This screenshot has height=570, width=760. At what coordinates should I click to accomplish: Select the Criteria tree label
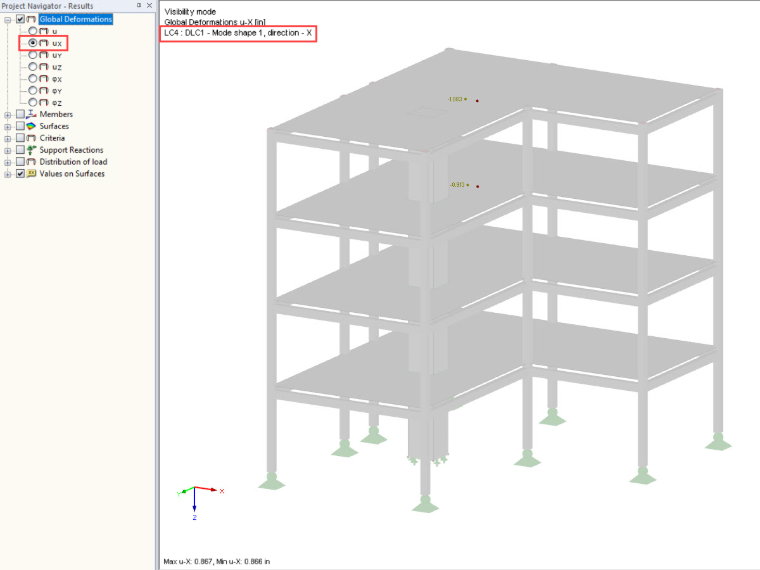(52, 138)
